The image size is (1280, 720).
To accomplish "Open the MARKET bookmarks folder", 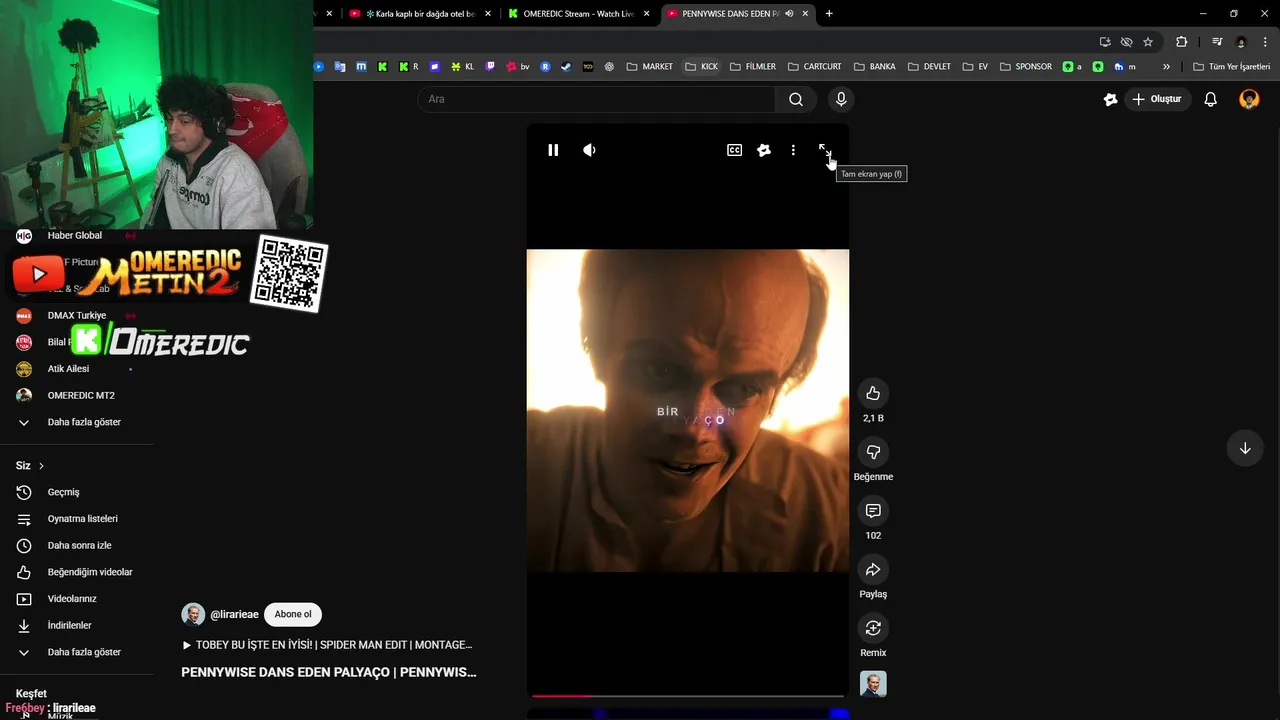I will pos(649,67).
